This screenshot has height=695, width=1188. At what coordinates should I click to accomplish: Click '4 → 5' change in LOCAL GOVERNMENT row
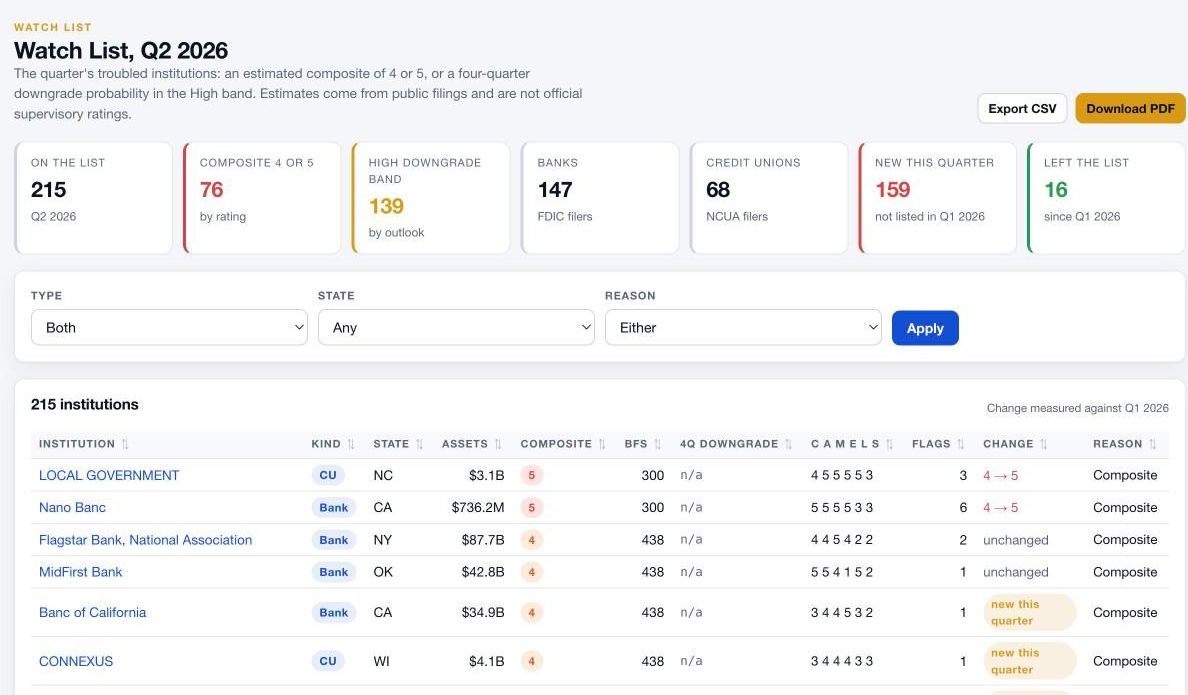point(1000,475)
